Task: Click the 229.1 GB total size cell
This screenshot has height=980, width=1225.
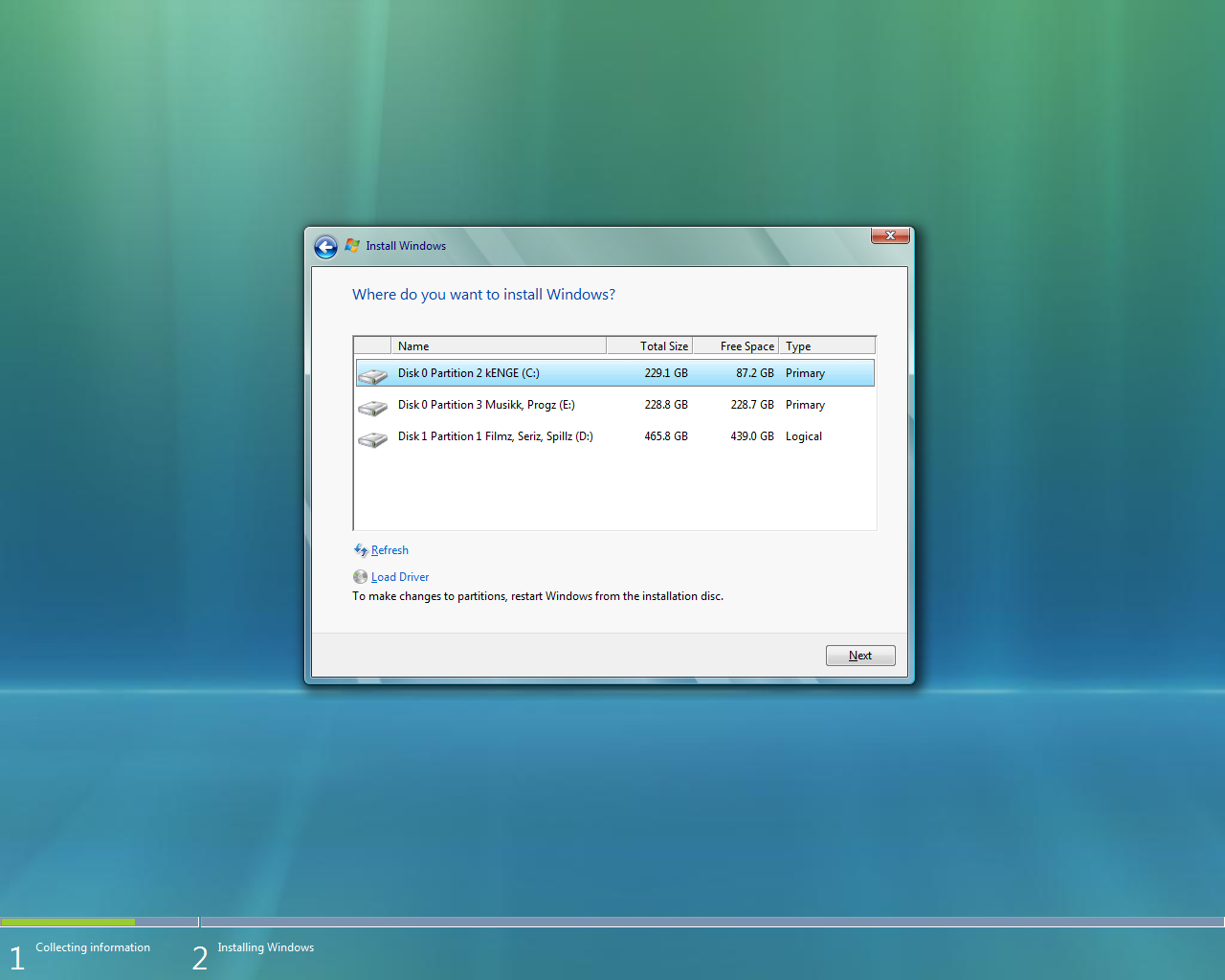Action: [x=666, y=373]
